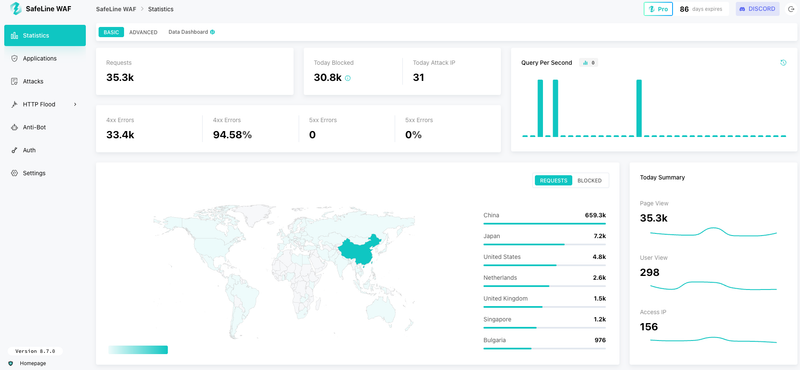This screenshot has width=800, height=370.
Task: Click the info icon beside Today Blocked
Action: 348,78
